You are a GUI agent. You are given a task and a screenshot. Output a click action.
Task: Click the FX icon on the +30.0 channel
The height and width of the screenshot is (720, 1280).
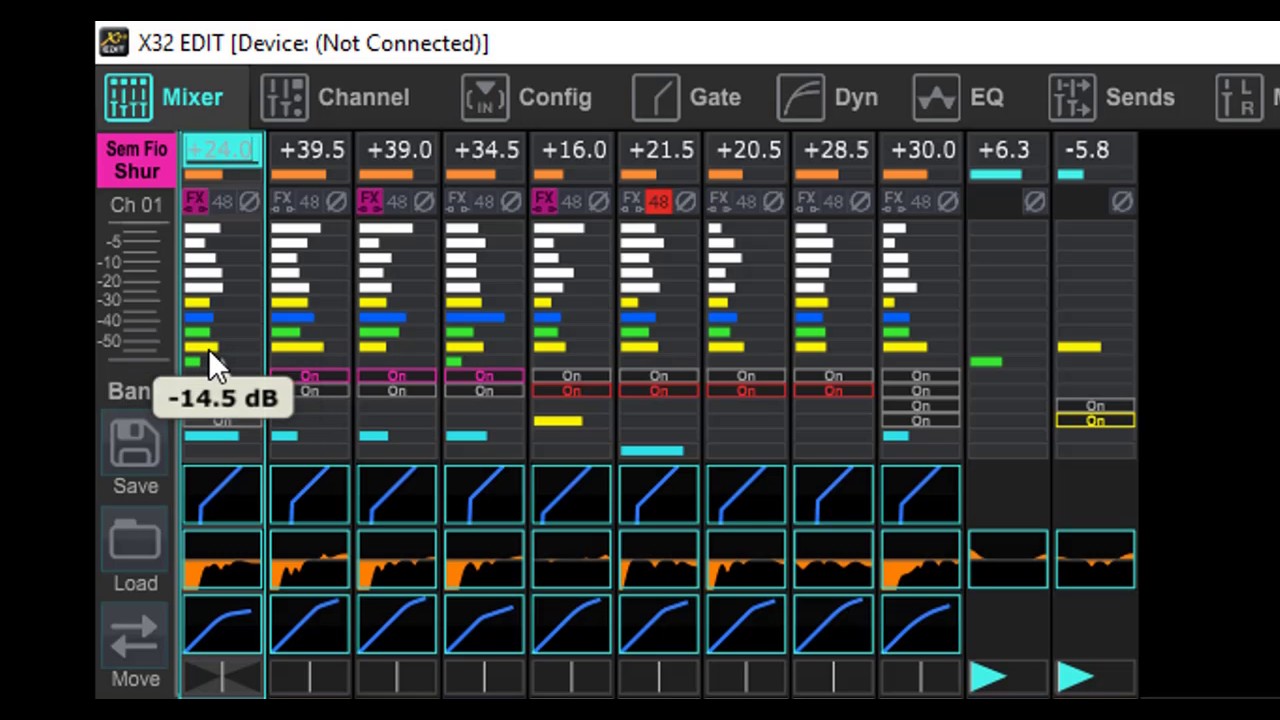point(893,202)
